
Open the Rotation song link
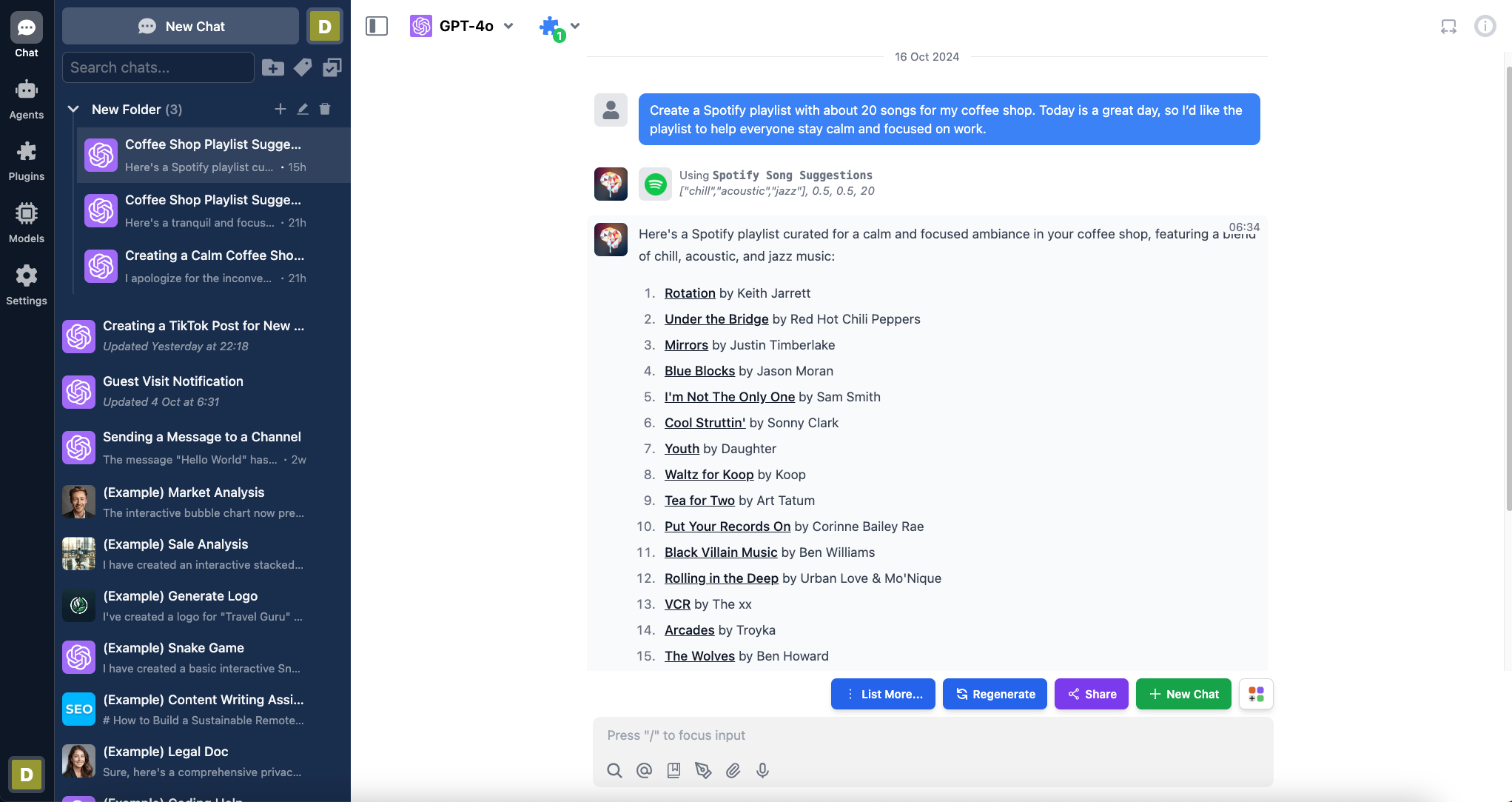690,293
